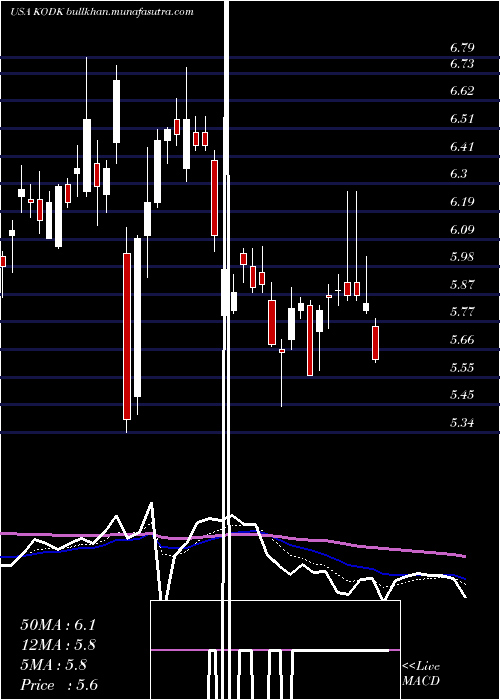Click the tall white candle reaching near 6.73
Image resolution: width=500 pixels, height=700 pixels.
click(x=117, y=112)
